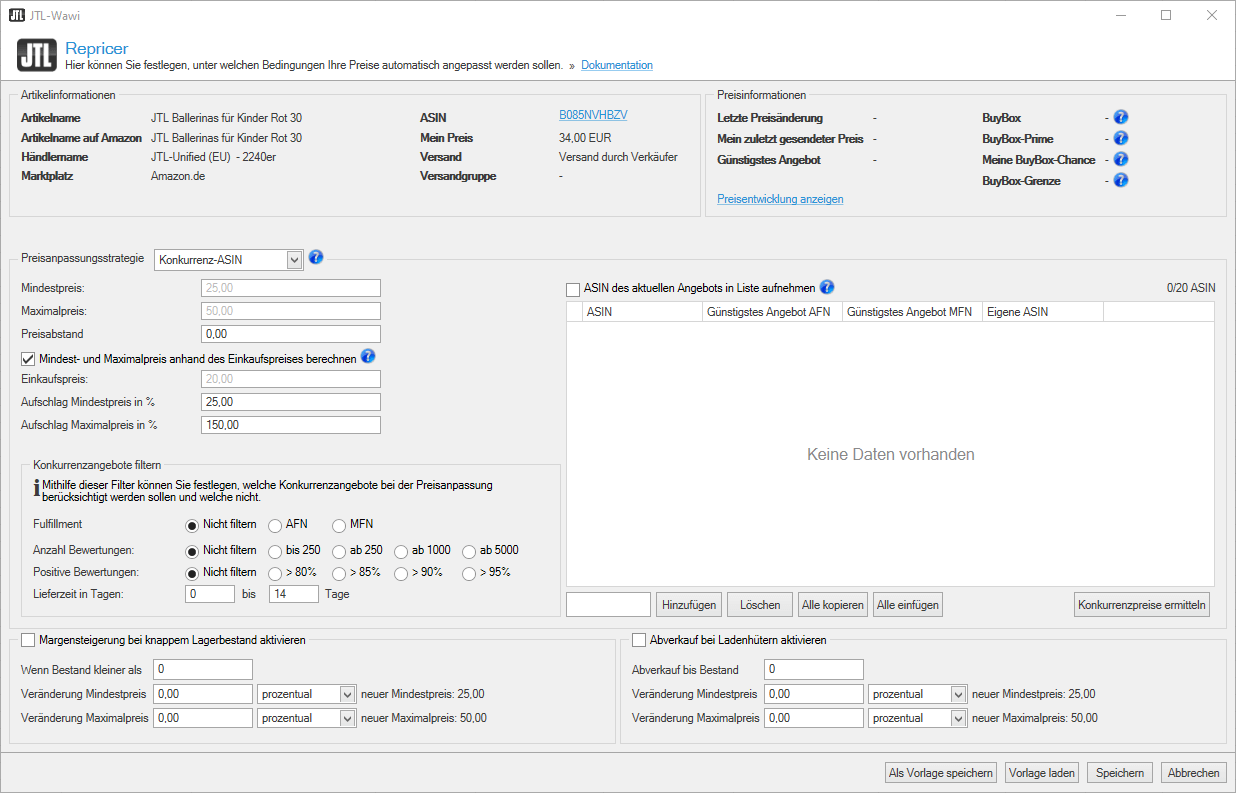Click the Alle kopieren button
This screenshot has width=1236, height=793.
832,605
